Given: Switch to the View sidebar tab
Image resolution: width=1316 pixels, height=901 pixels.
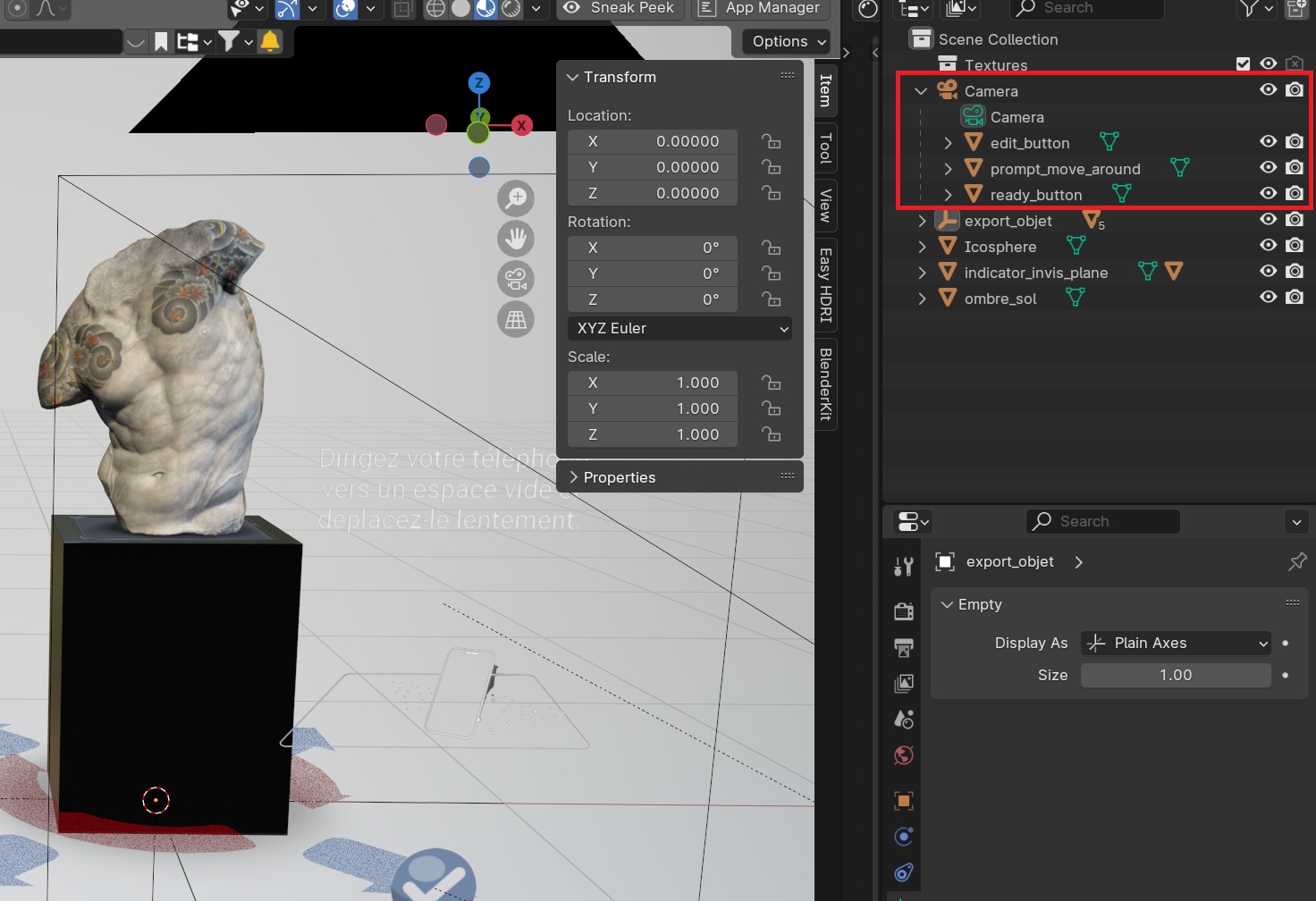Looking at the screenshot, I should tap(826, 206).
